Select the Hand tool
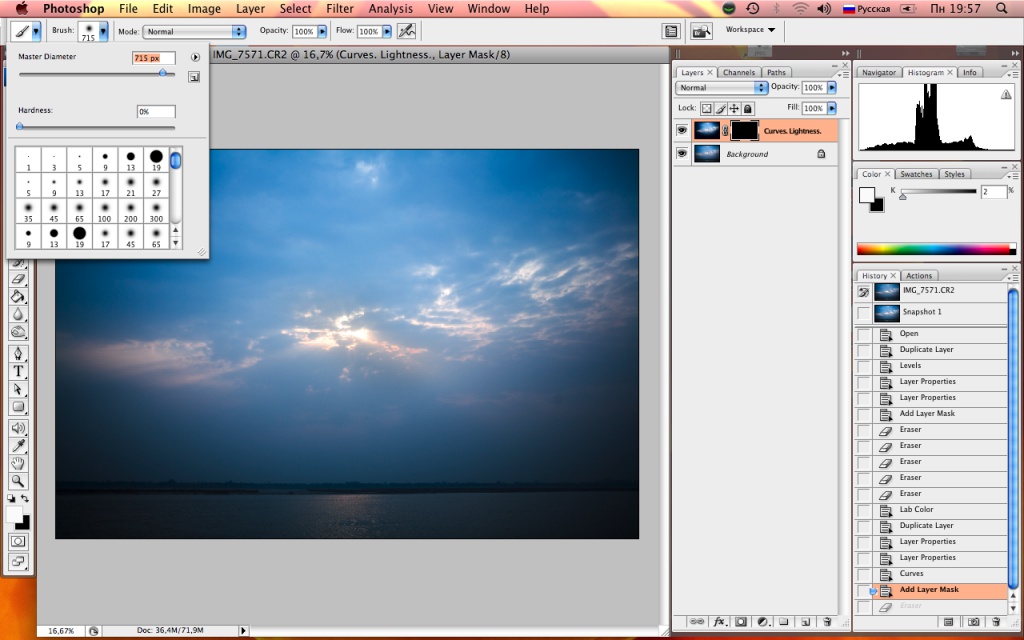The width and height of the screenshot is (1024, 640). pos(18,463)
